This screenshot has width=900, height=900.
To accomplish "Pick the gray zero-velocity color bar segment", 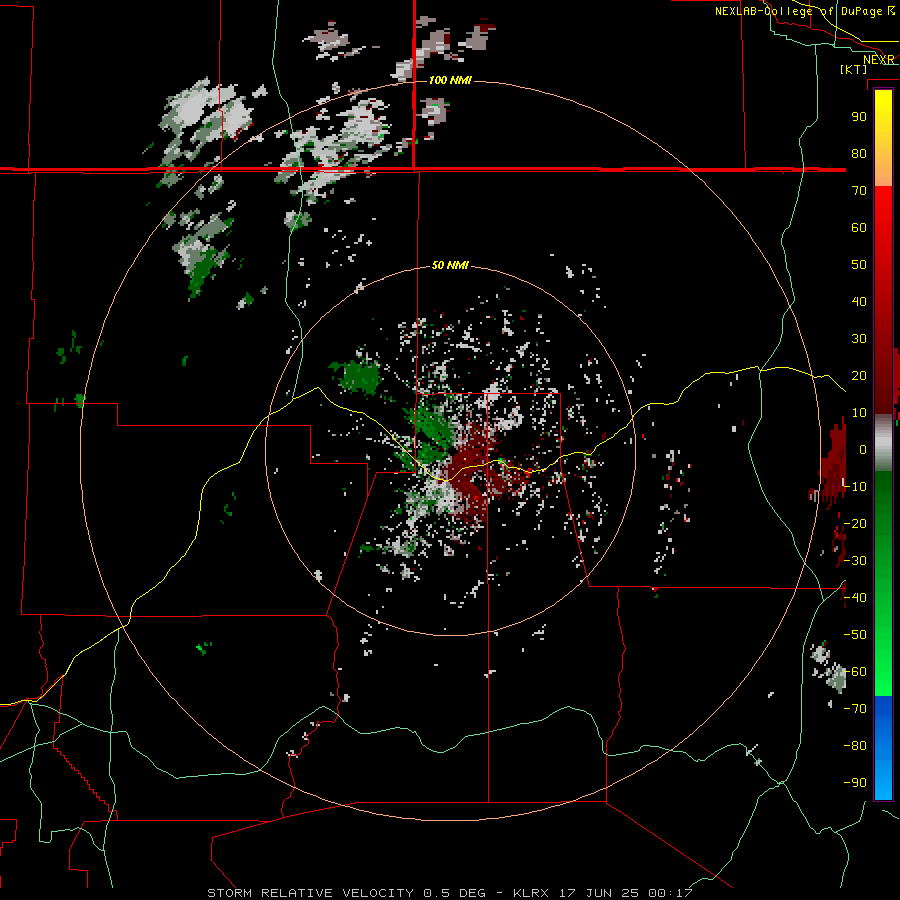I will pyautogui.click(x=883, y=443).
